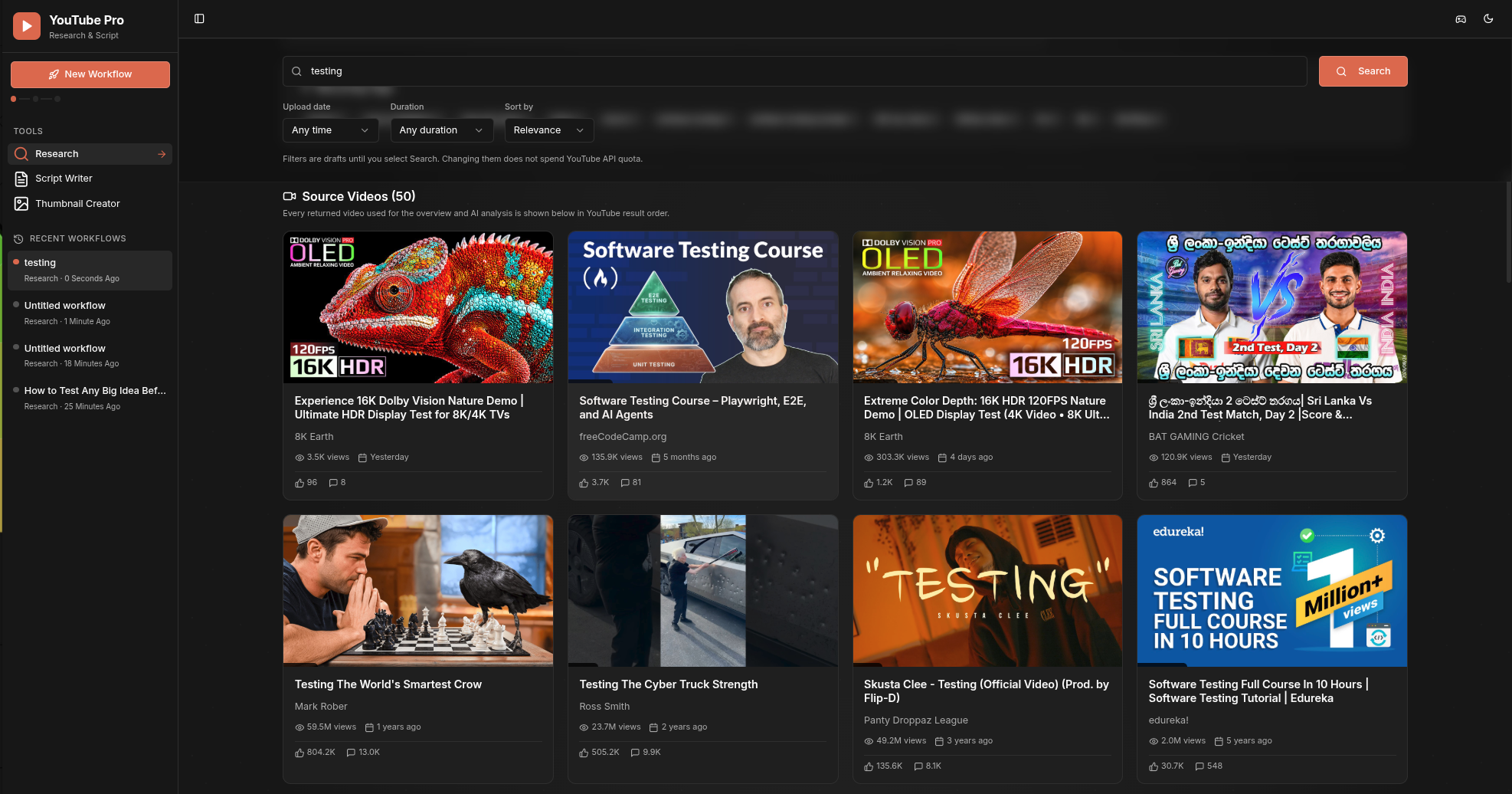Open the crow chess thumbnail
Screen dimensions: 1512x794
pos(418,591)
